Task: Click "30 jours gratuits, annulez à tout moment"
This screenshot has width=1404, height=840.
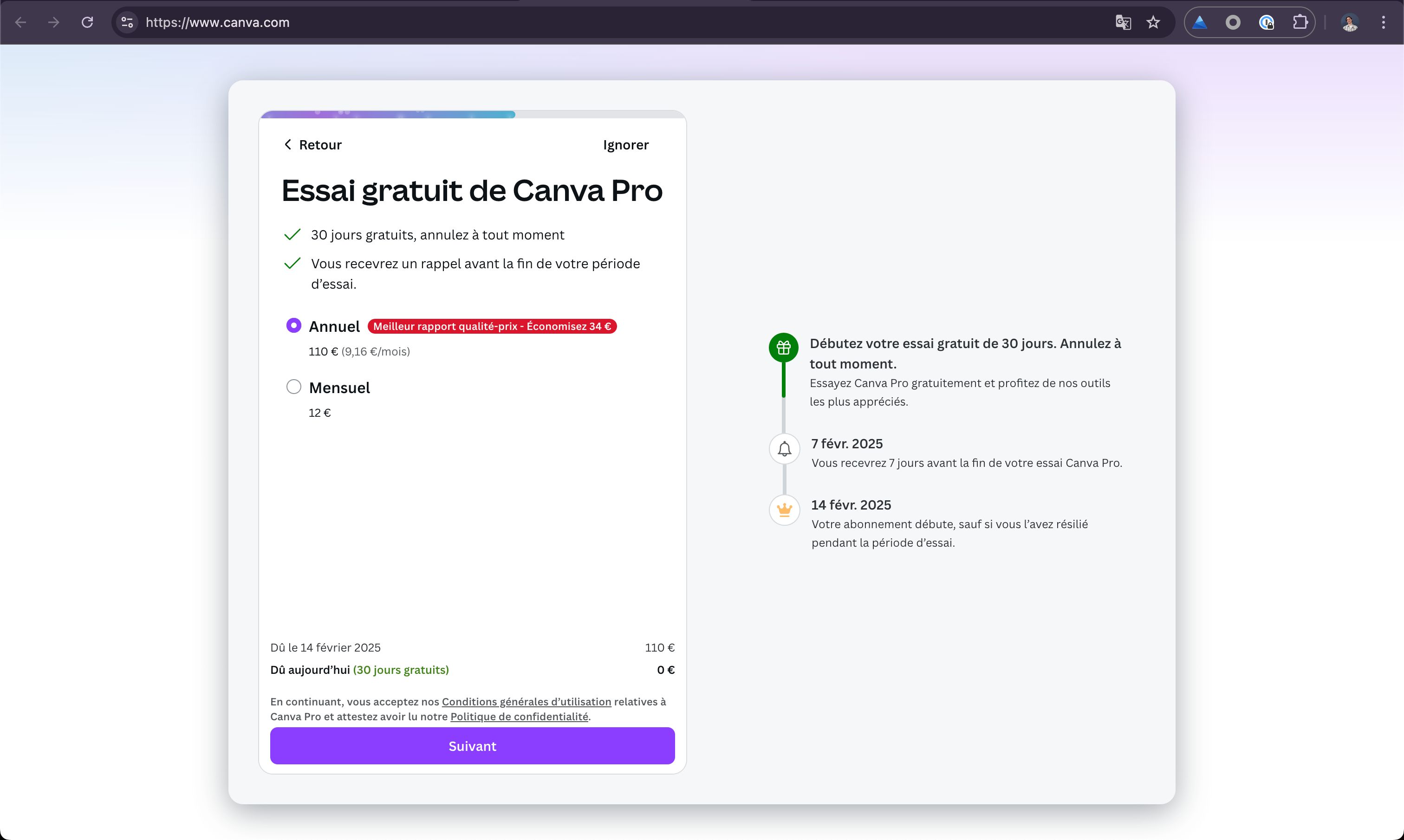Action: point(438,235)
